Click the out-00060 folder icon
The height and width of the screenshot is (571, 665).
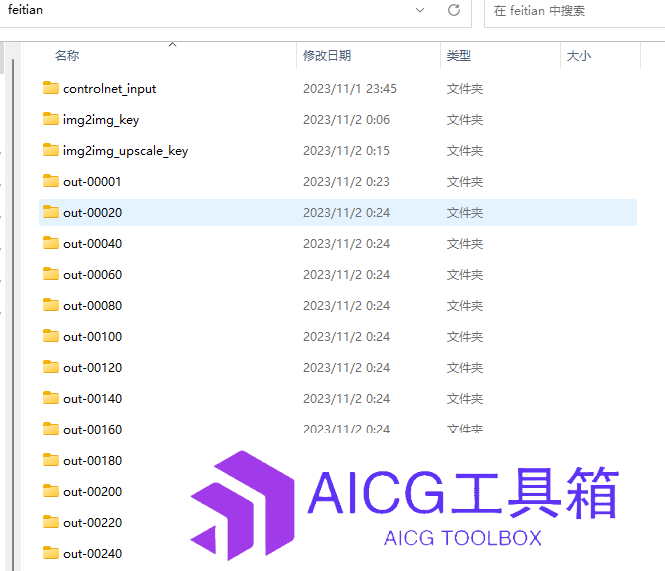click(x=51, y=274)
